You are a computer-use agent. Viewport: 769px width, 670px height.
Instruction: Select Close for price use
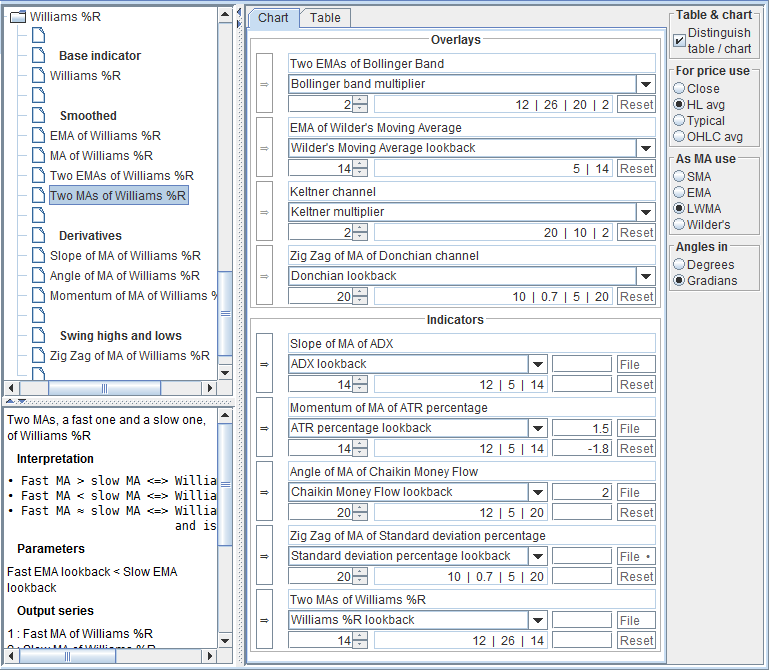(679, 88)
